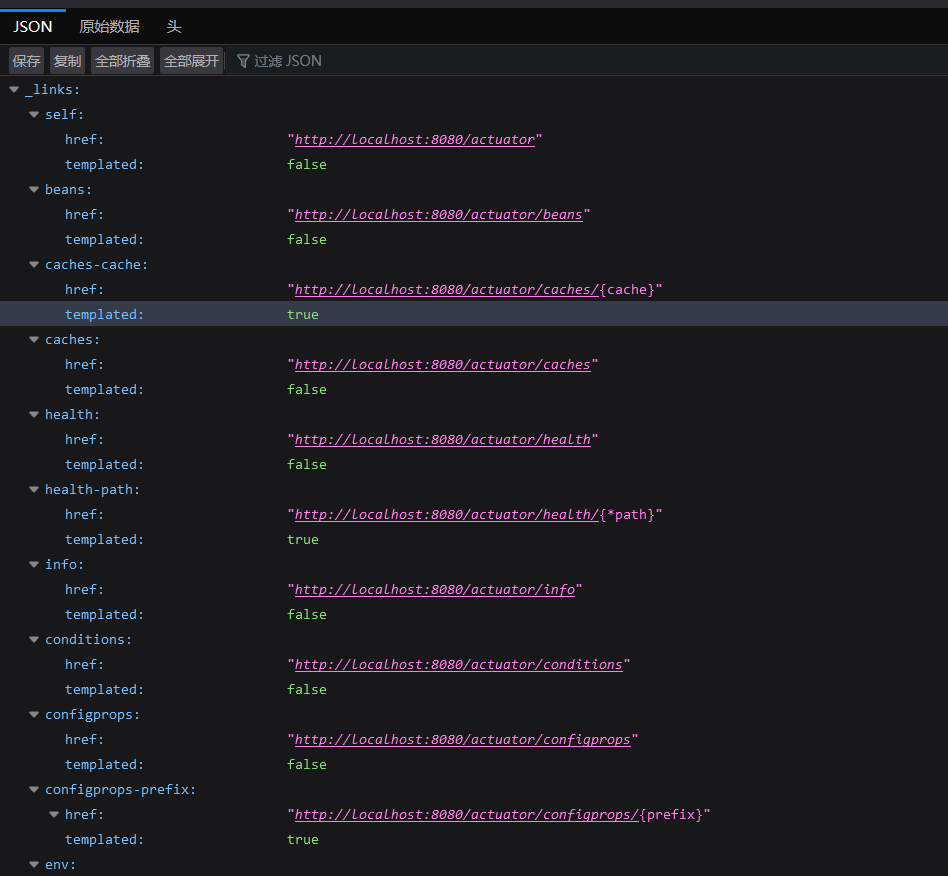Collapse the _links node
This screenshot has height=876, width=948.
(x=14, y=89)
